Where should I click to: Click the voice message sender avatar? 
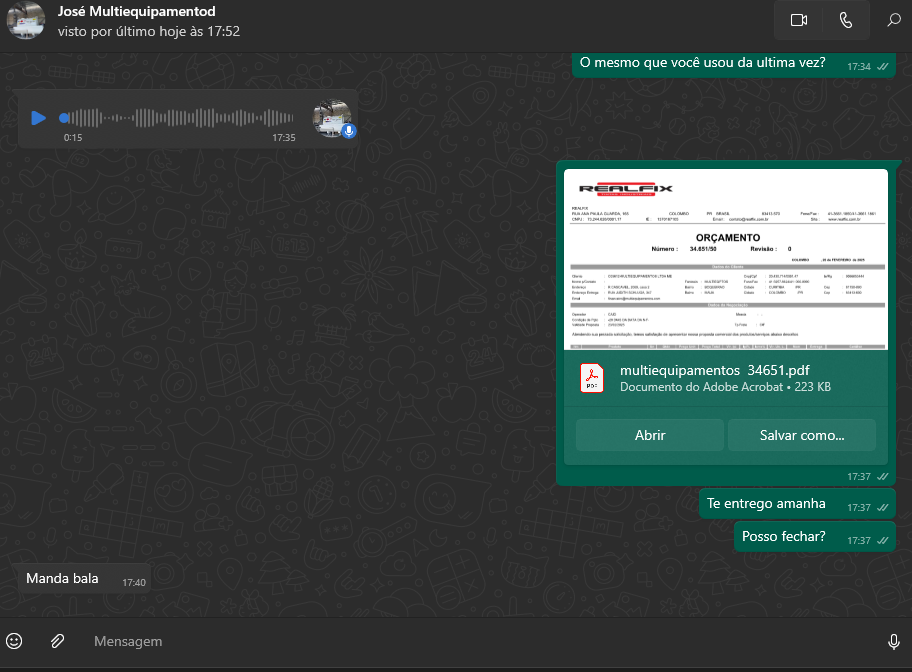tap(331, 118)
